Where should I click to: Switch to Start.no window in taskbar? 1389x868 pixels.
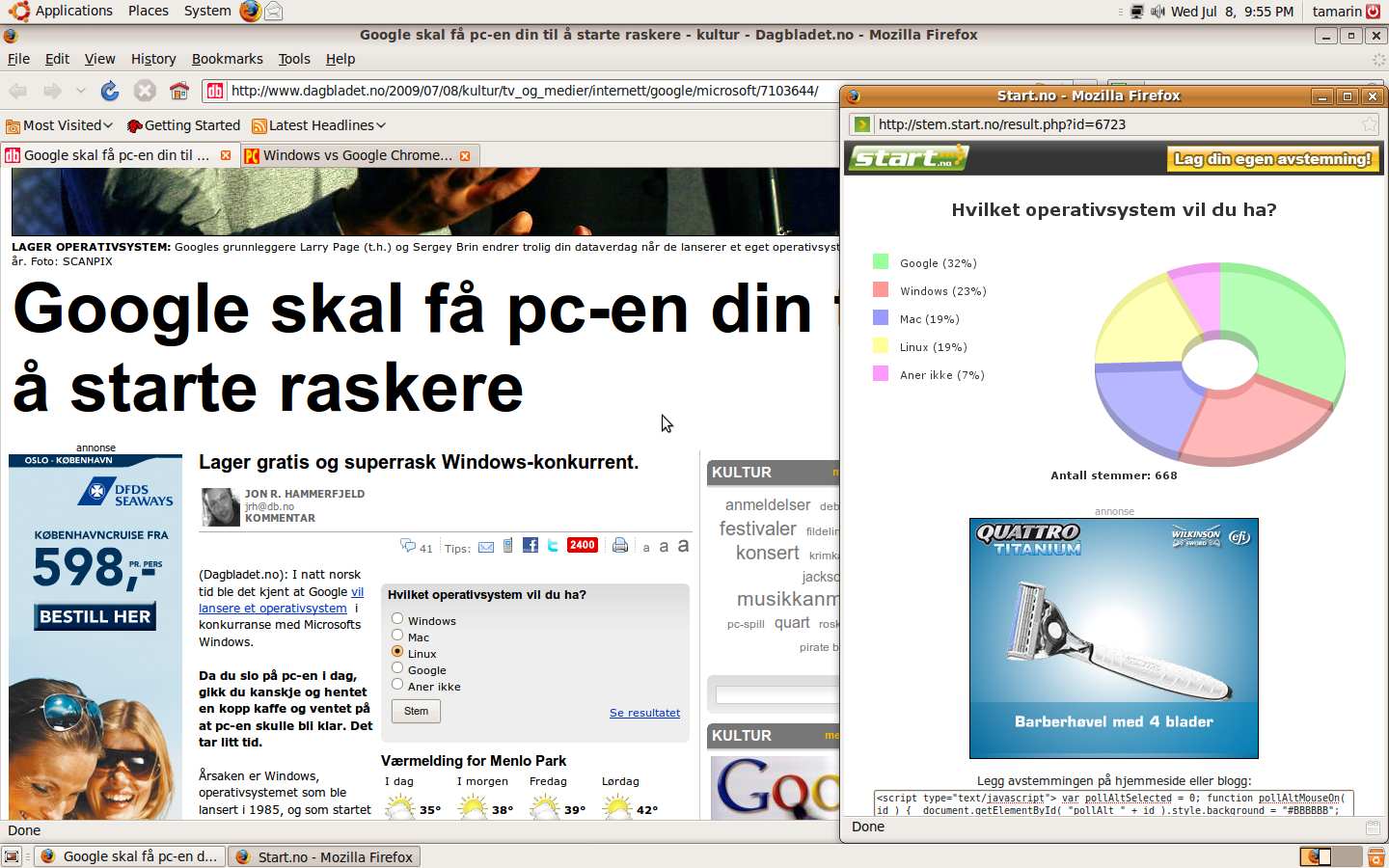[x=325, y=856]
